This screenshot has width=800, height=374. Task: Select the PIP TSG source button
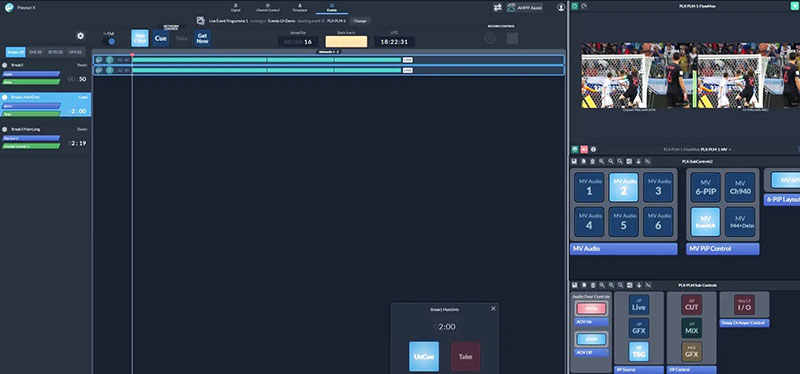click(x=639, y=352)
